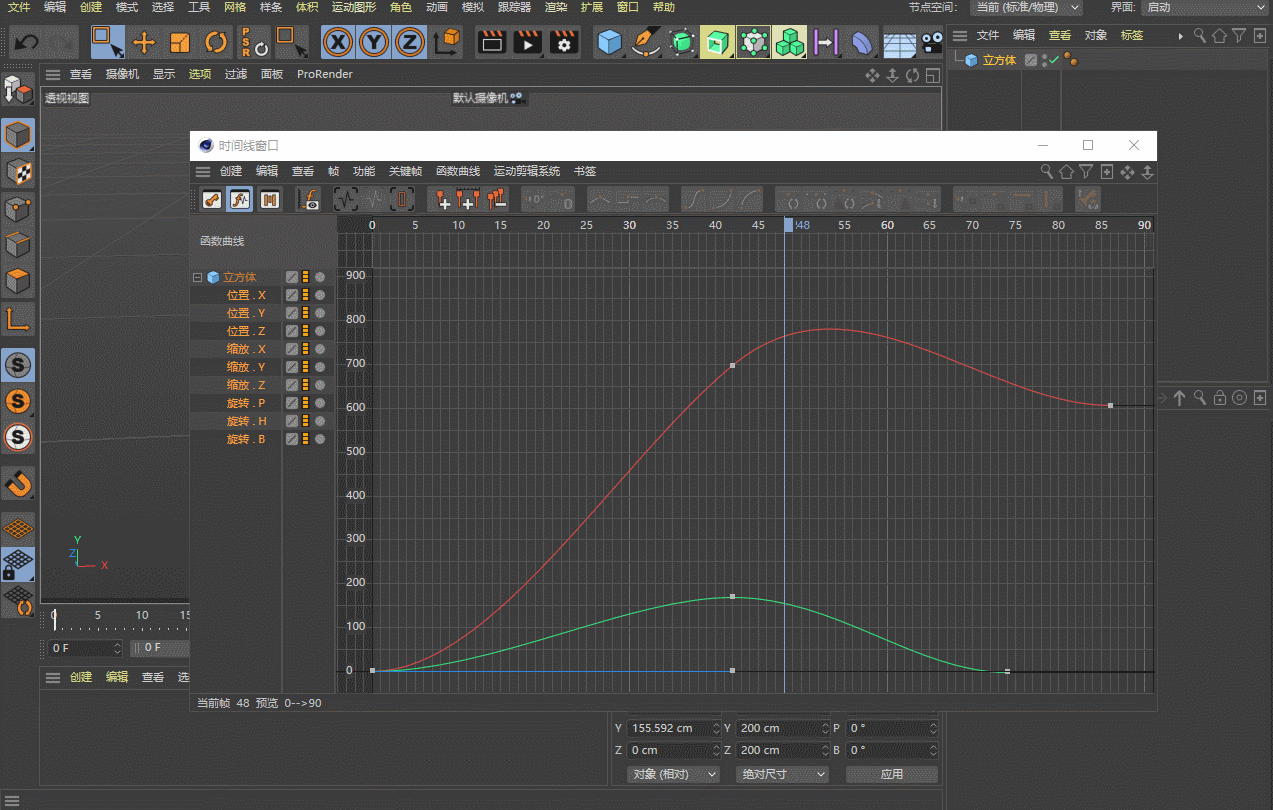The height and width of the screenshot is (810, 1273).
Task: Select the 缩放 . X track in timeline
Action: click(x=246, y=349)
